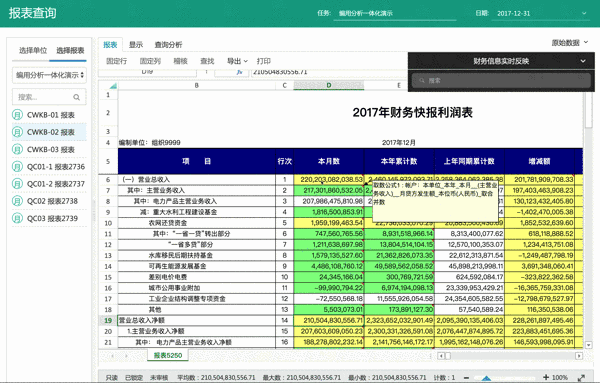
Task: Expand the 原始数据 dropdown
Action: 569,42
